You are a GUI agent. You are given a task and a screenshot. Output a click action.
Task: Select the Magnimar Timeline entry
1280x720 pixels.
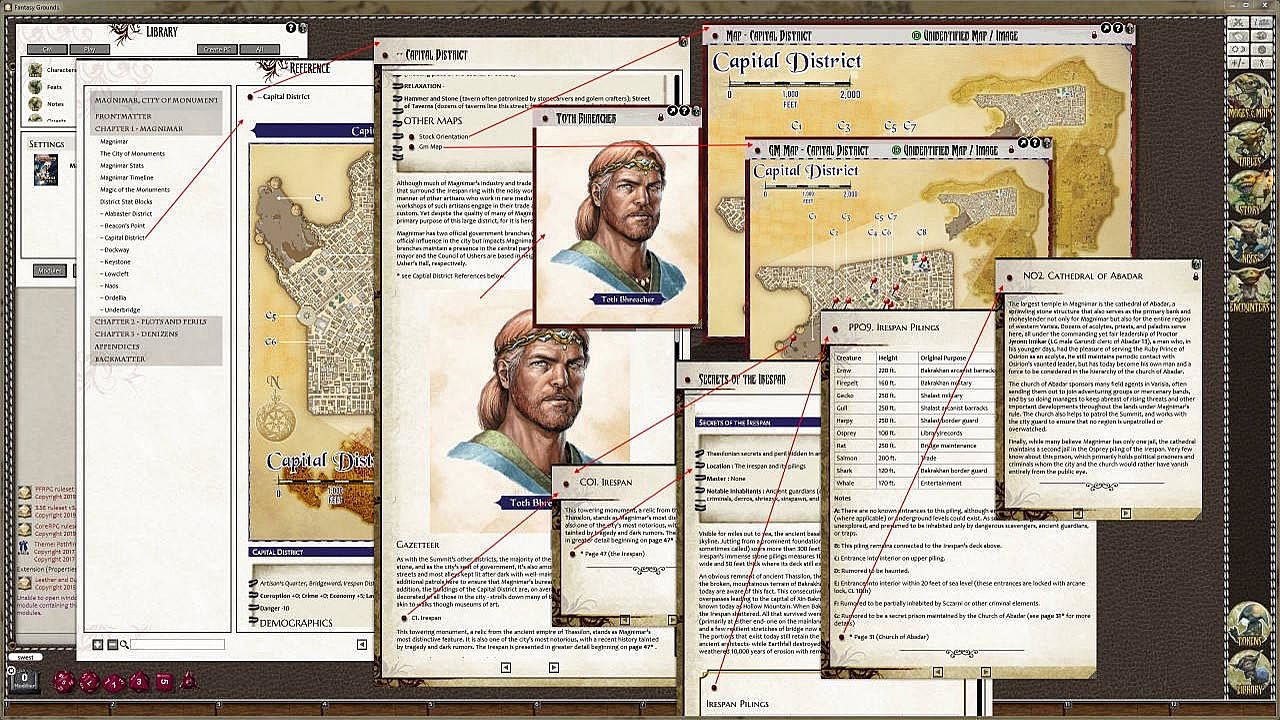coord(127,178)
